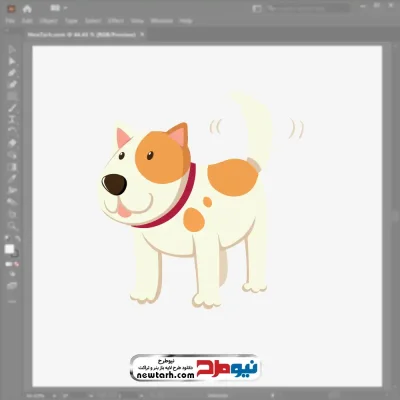Click the white Fill color box

coord(9,249)
